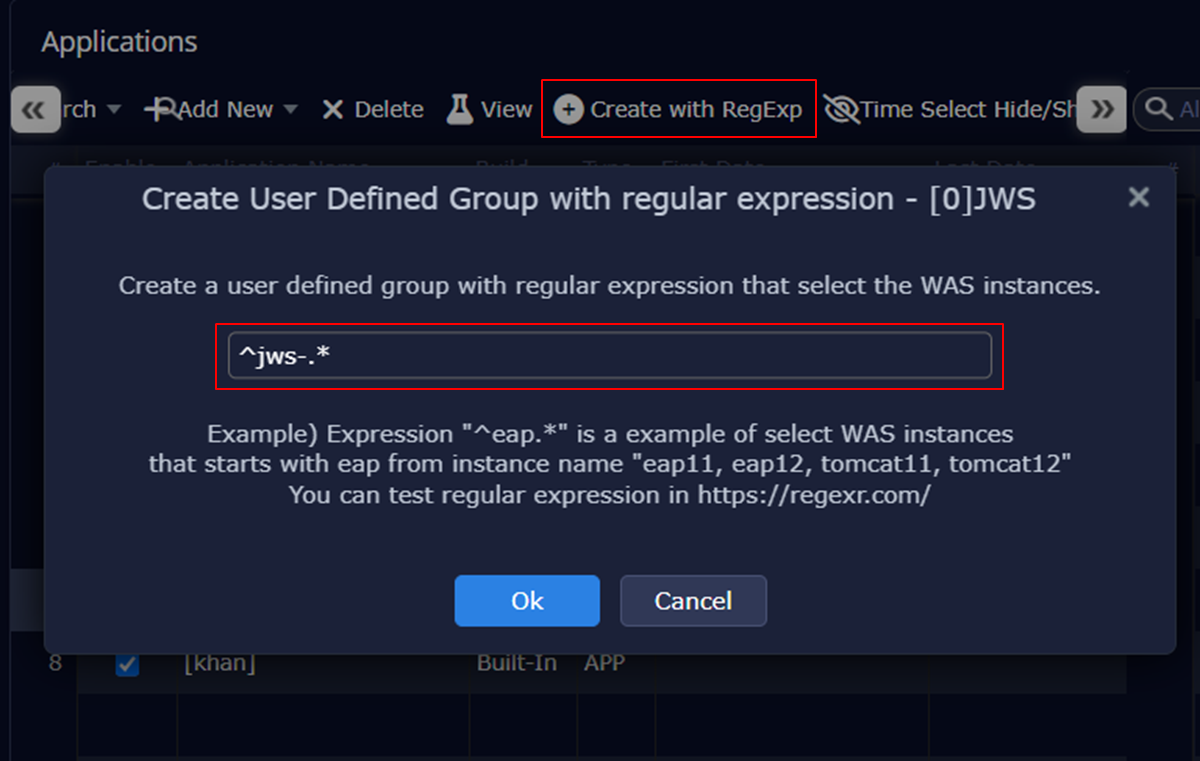Confirm the dialog with Ok button
Image resolution: width=1200 pixels, height=761 pixels.
tap(527, 600)
